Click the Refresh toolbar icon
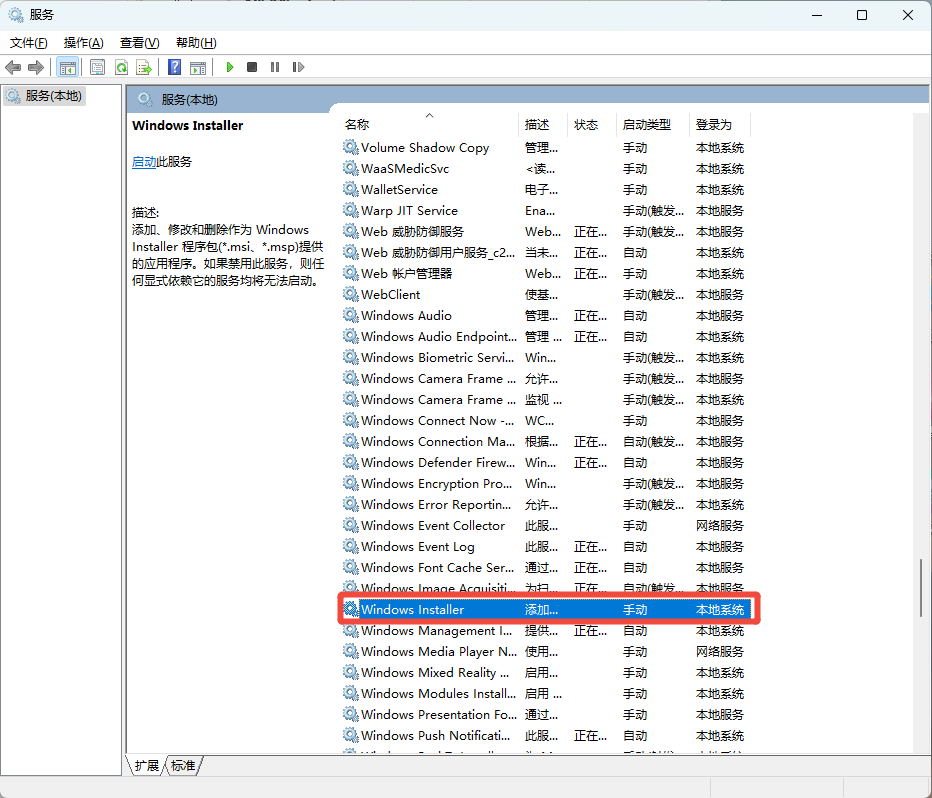 click(x=121, y=67)
